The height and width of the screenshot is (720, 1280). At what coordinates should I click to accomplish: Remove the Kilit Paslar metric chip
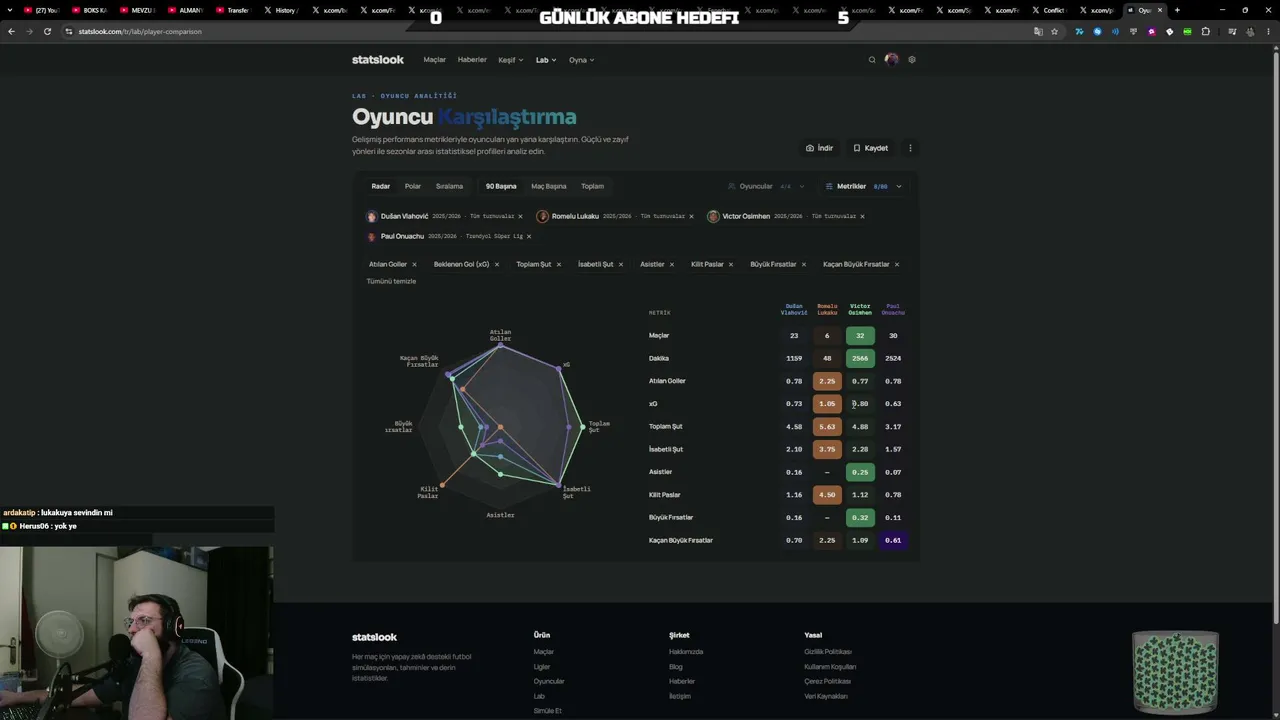pos(730,264)
